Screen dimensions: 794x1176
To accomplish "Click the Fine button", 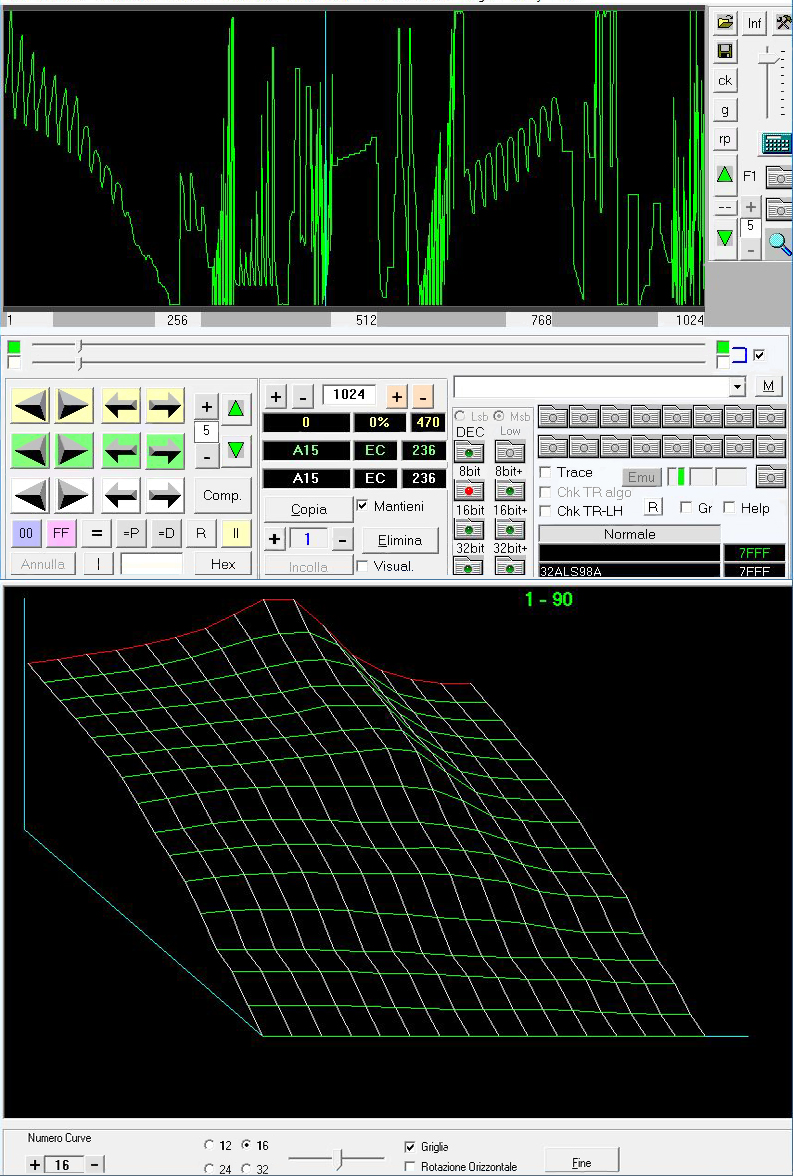I will point(581,1162).
